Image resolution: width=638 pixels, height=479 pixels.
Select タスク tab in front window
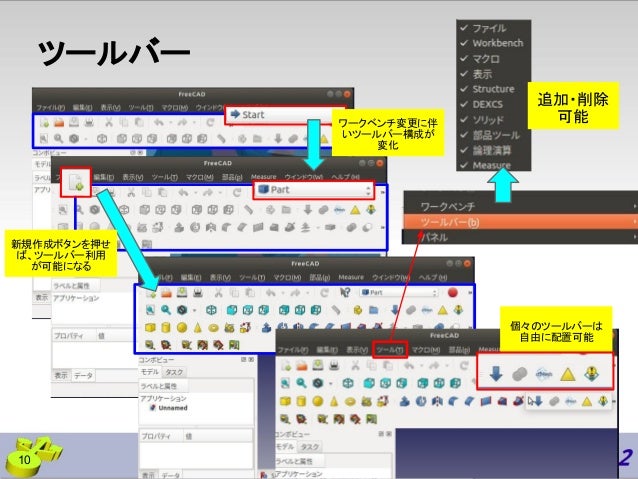pos(309,447)
